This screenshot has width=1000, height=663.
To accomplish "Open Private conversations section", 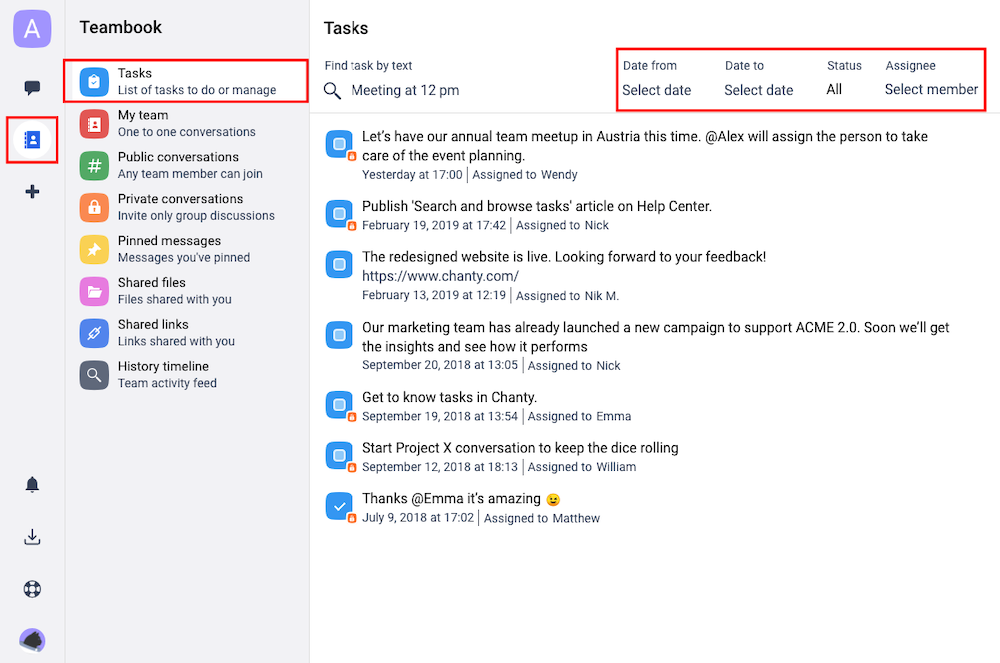I will point(186,207).
